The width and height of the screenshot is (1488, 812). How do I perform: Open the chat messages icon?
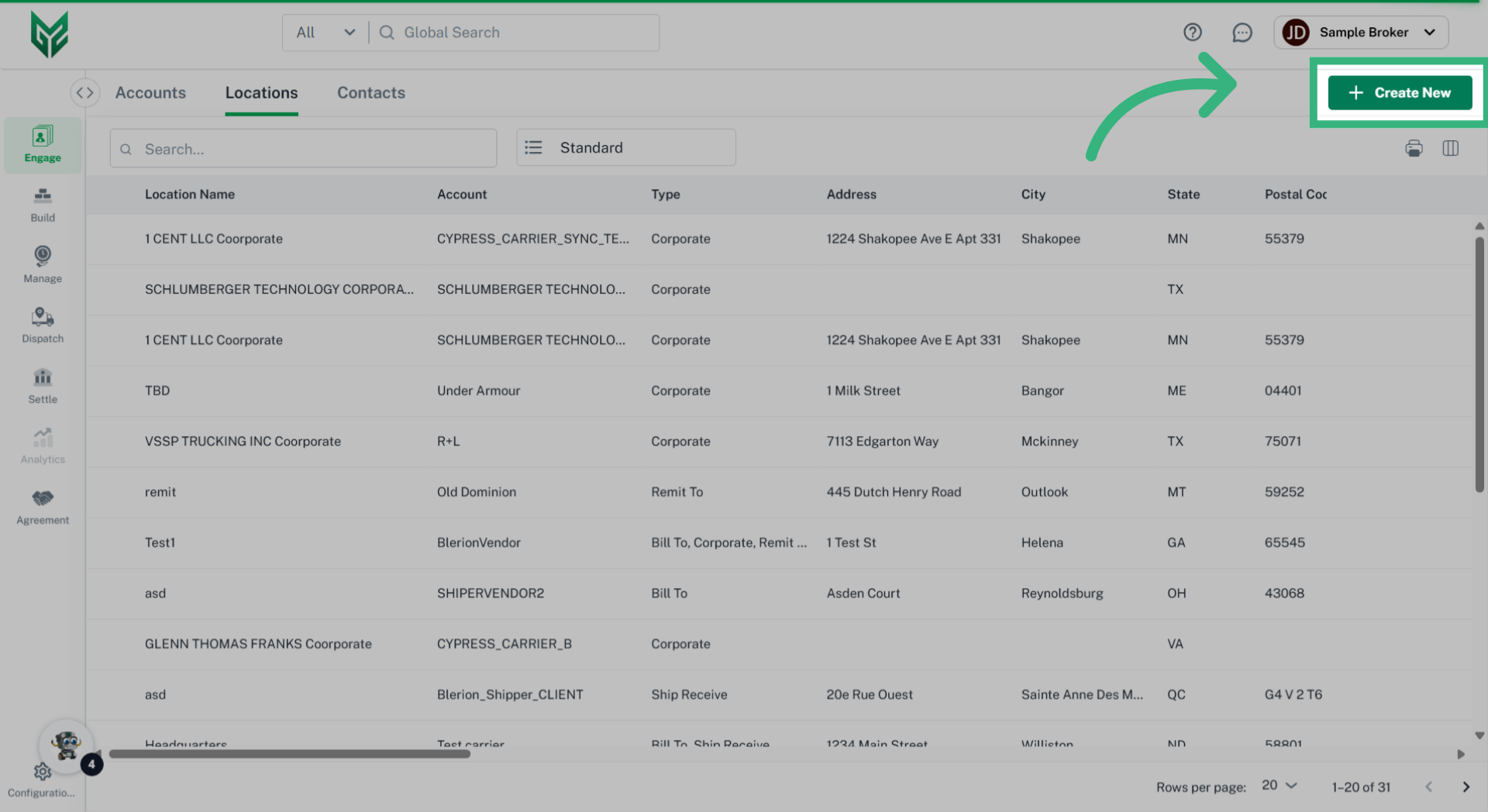coord(1242,33)
